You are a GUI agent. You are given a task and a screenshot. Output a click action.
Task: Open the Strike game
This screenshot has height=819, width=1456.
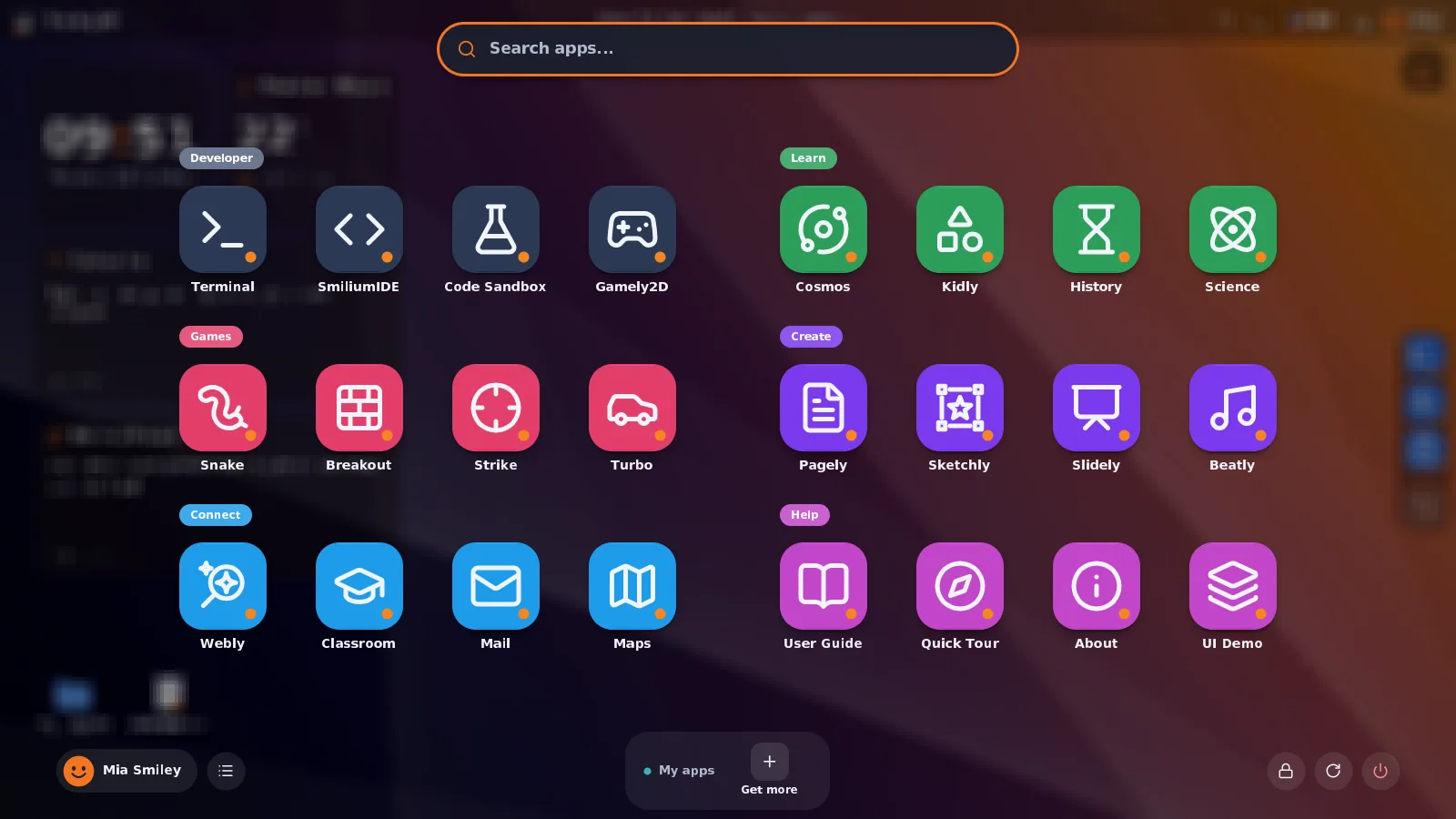(x=496, y=408)
